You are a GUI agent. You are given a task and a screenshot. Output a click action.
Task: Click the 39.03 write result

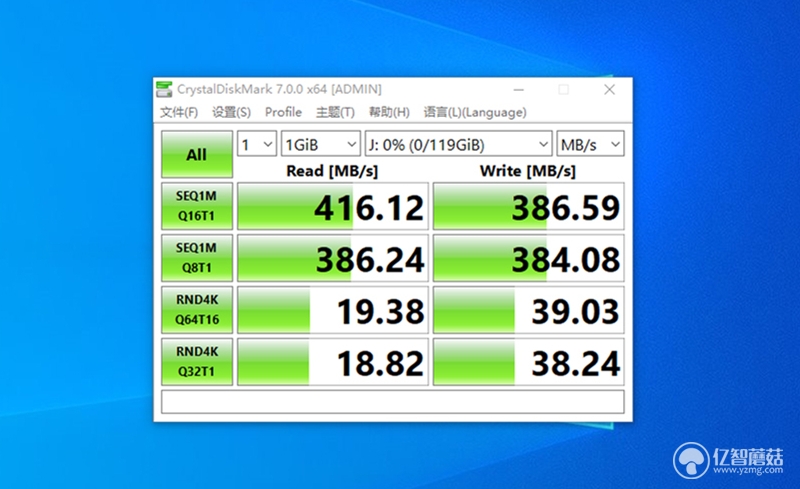tap(529, 310)
